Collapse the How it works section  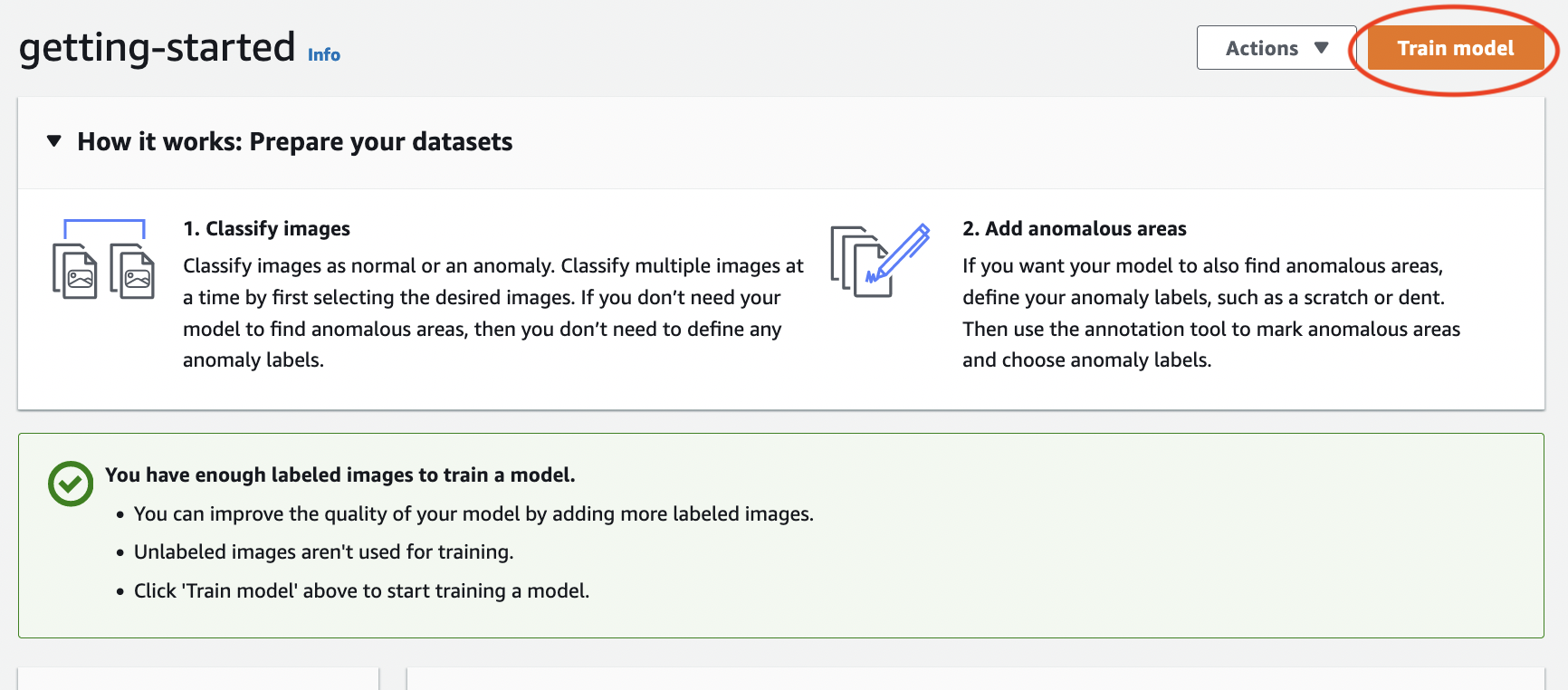pyautogui.click(x=54, y=141)
